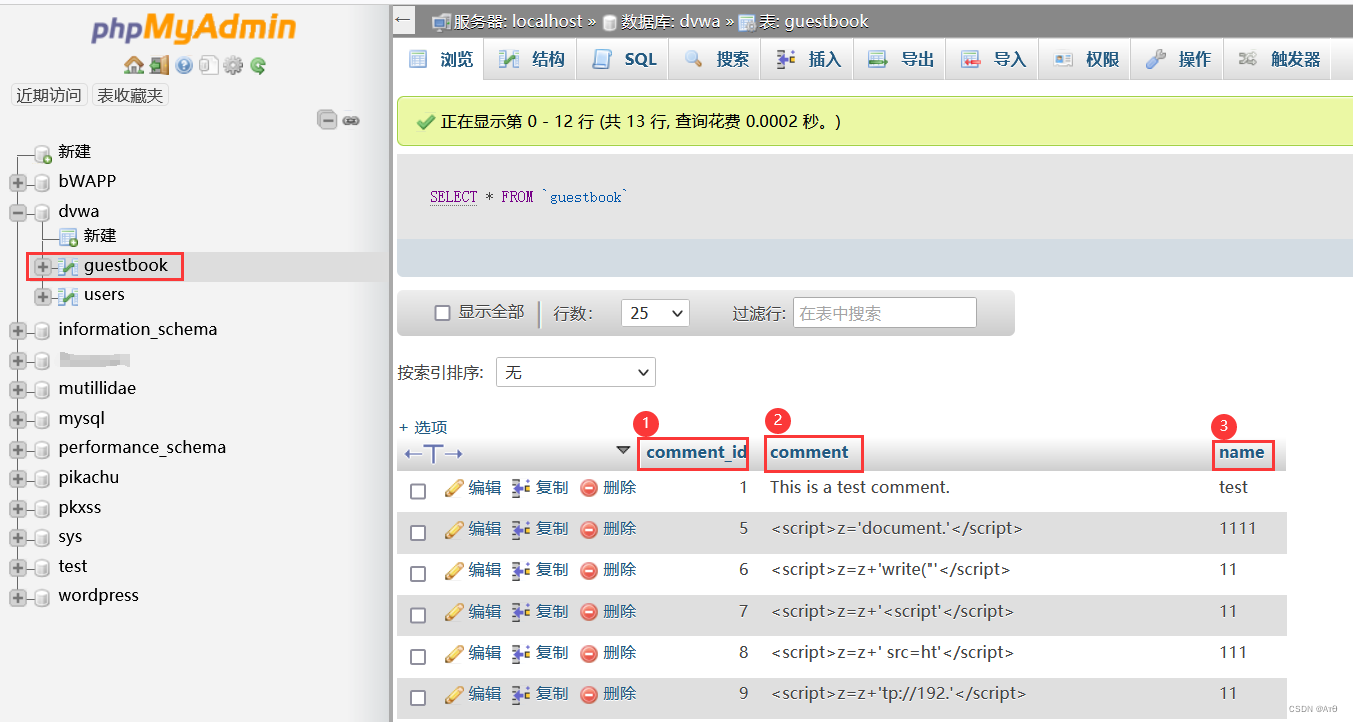This screenshot has height=722, width=1353.
Task: Expand the information_schema database node
Action: tap(18, 331)
